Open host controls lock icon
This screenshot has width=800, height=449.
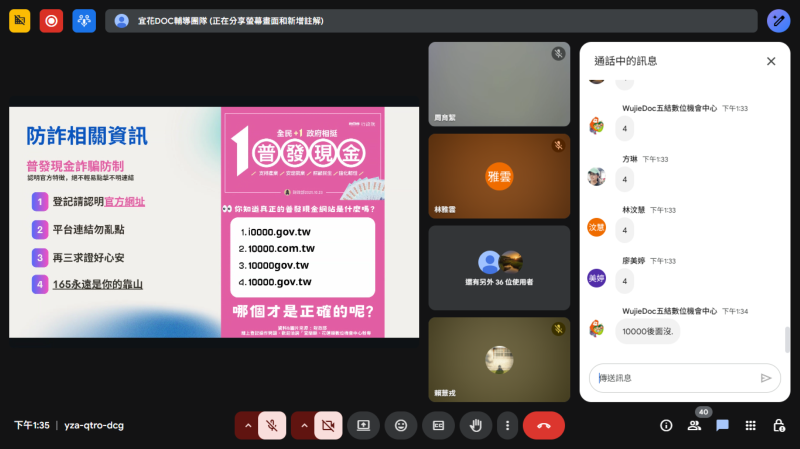[779, 425]
